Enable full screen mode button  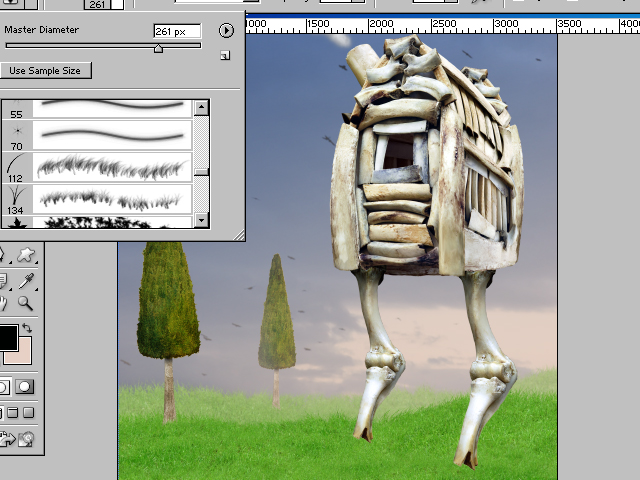(x=28, y=412)
